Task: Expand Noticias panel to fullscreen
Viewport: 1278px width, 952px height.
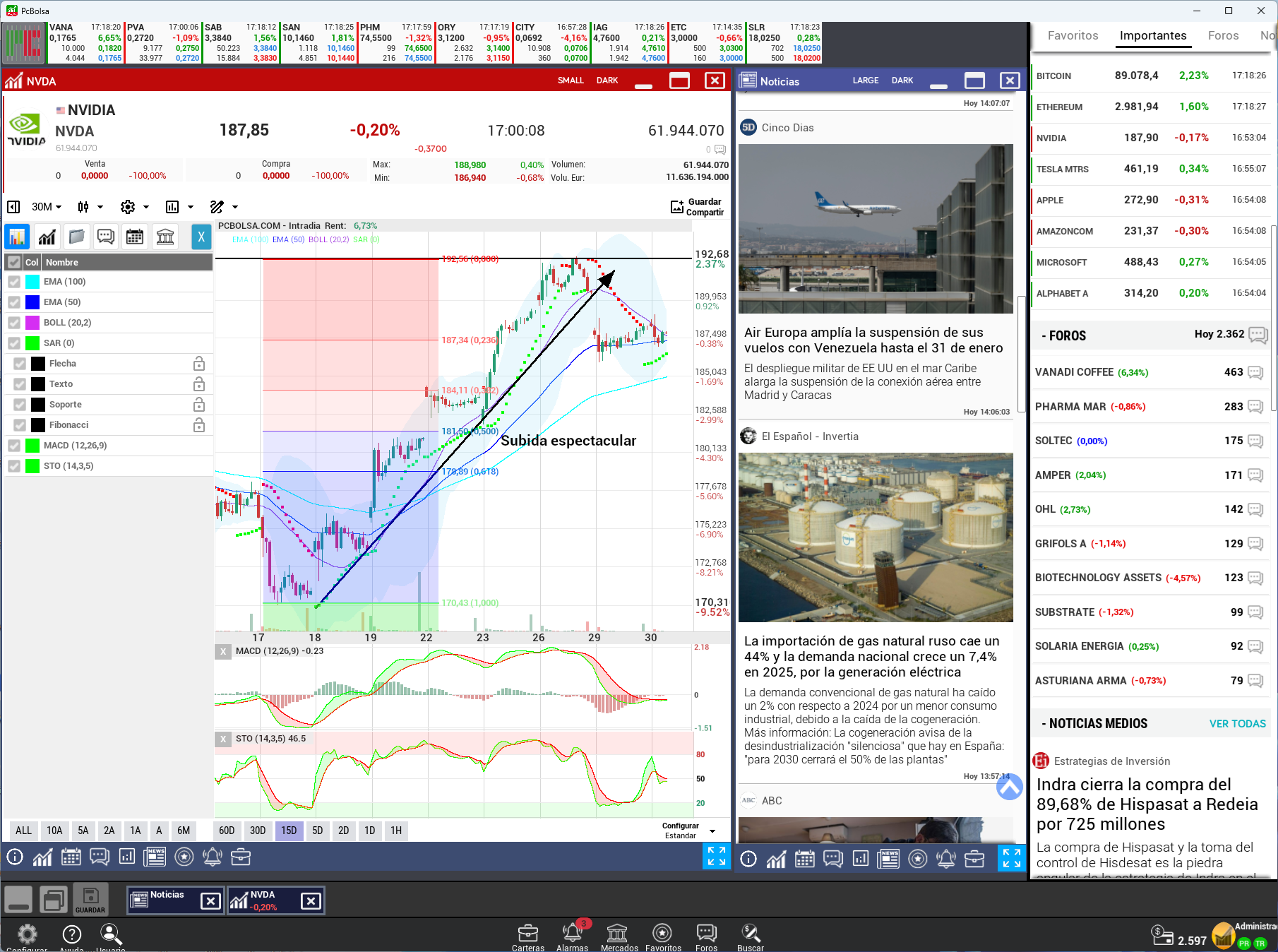Action: 1012,858
